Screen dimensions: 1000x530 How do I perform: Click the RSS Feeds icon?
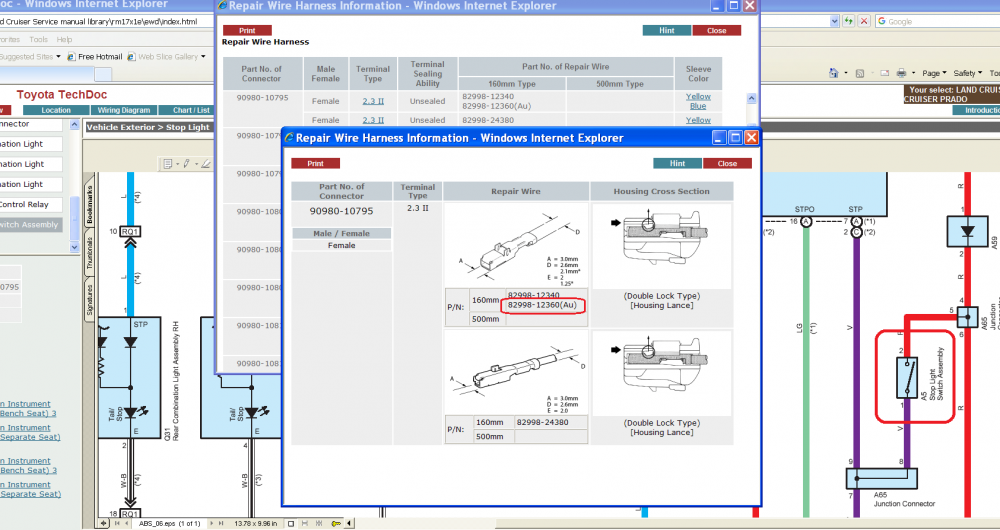(859, 73)
